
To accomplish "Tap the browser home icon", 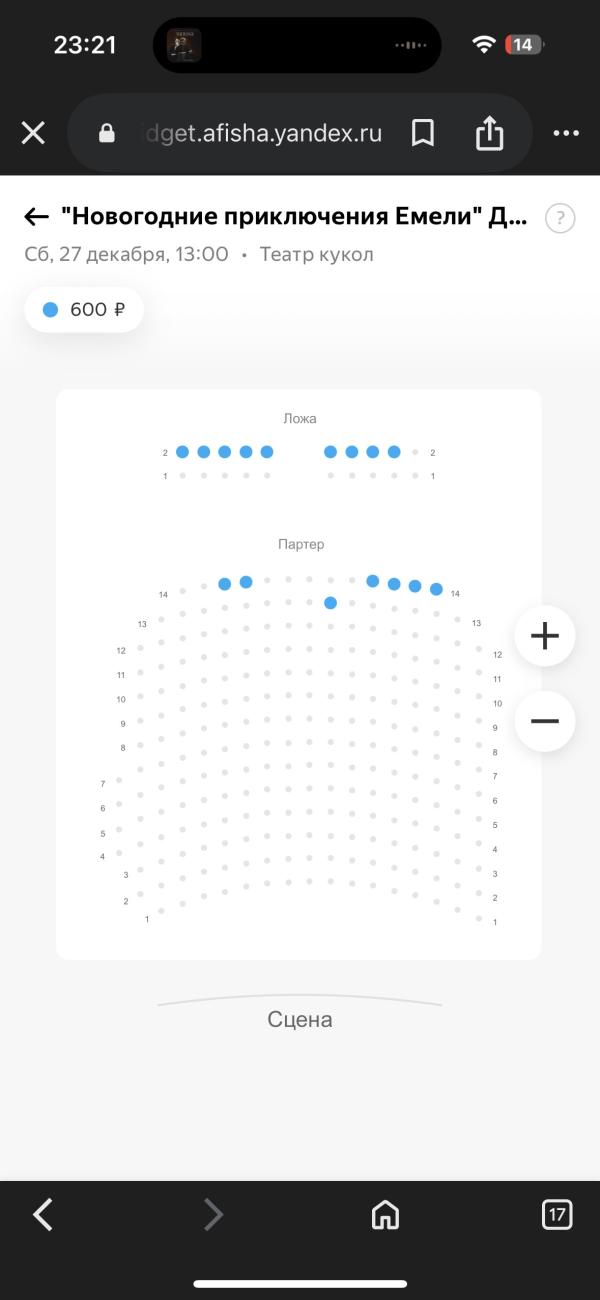I will [385, 1215].
